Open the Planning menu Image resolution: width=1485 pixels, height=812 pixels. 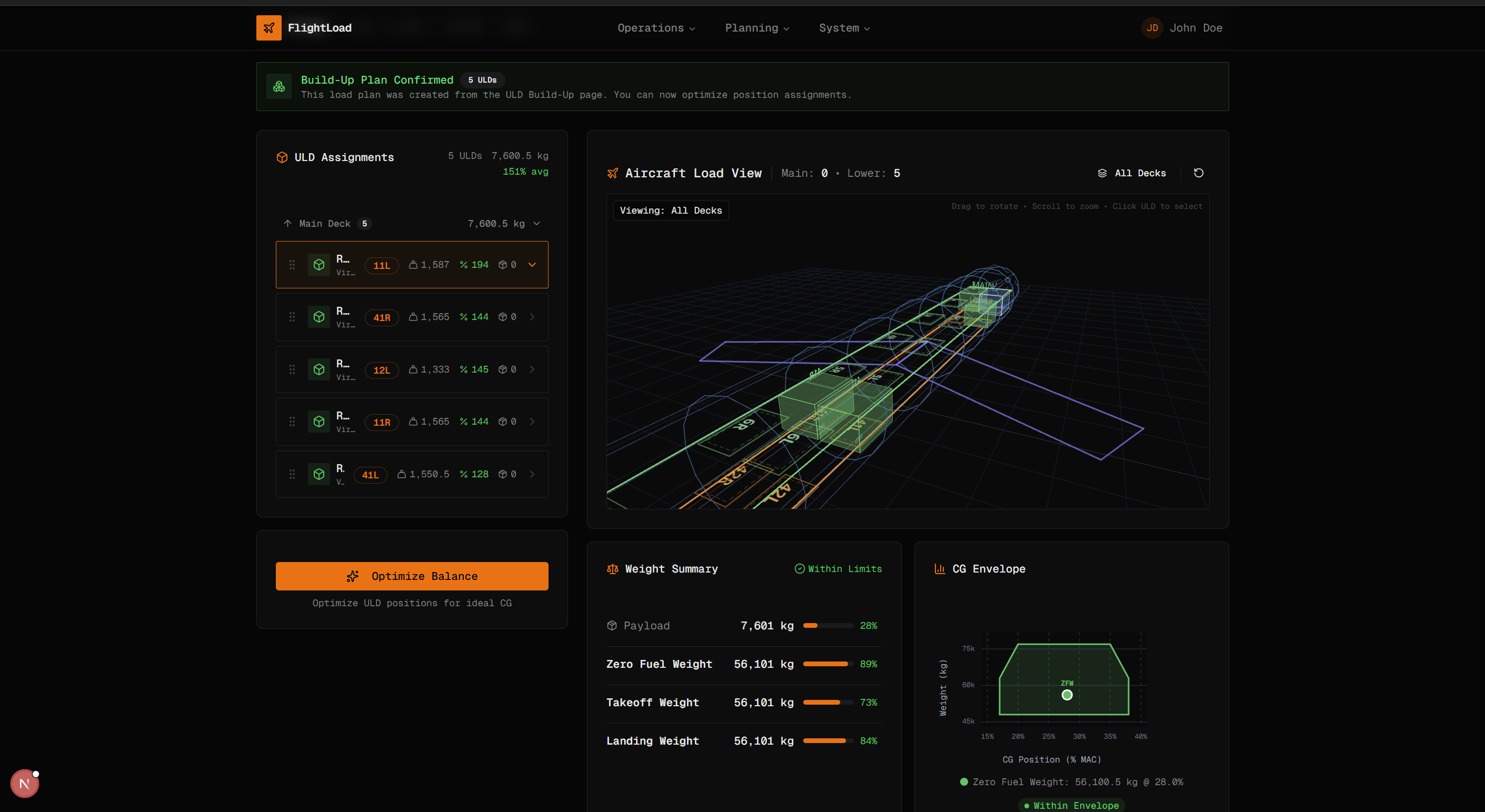(757, 28)
